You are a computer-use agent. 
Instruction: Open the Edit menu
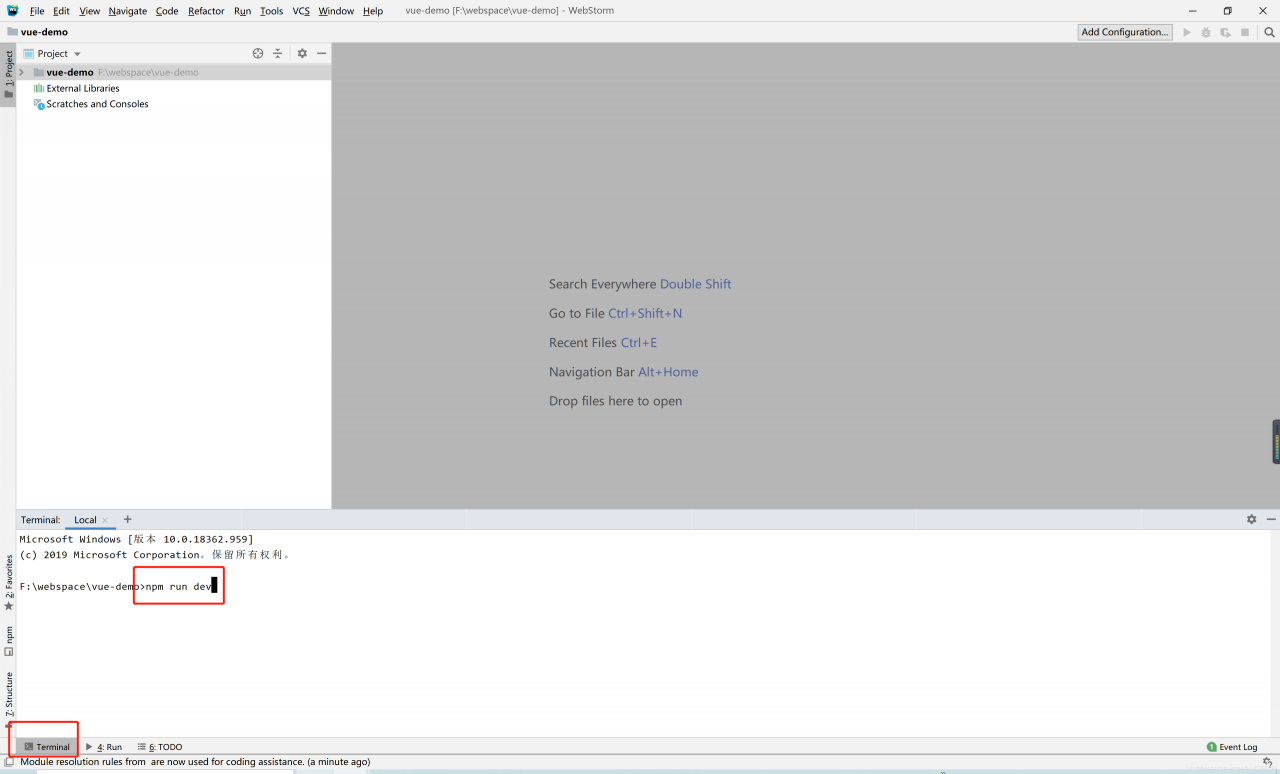click(62, 11)
